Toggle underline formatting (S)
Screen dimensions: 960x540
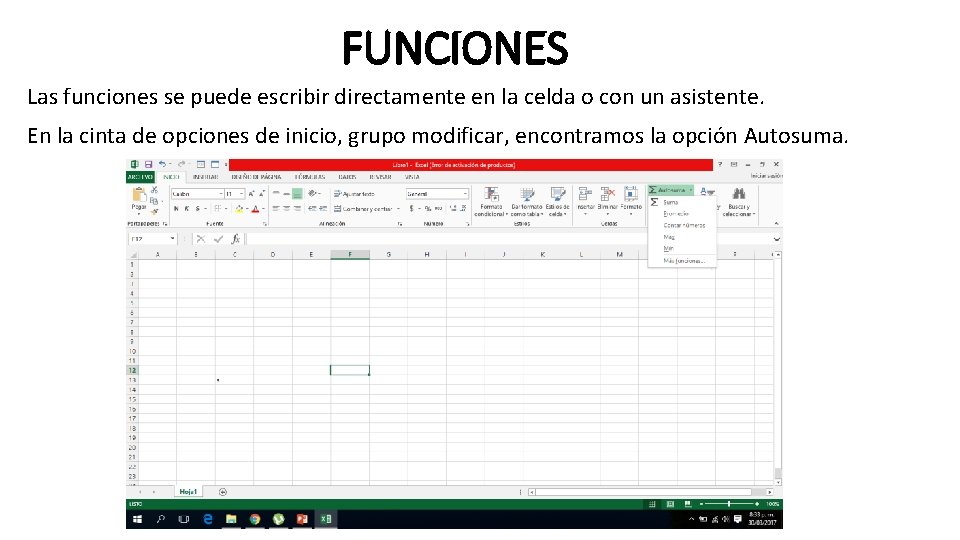pos(197,209)
